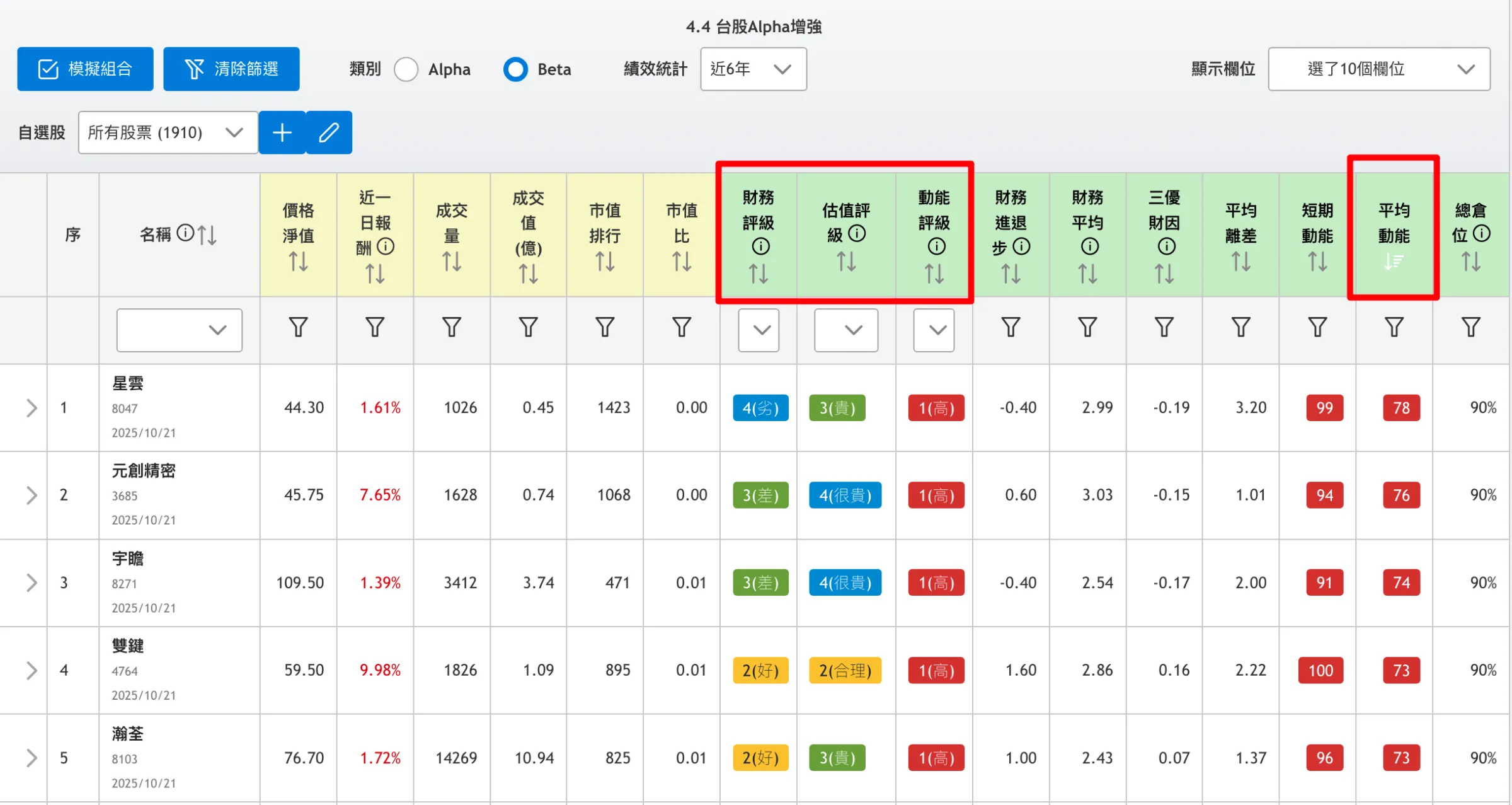This screenshot has width=1512, height=805.
Task: Open the 估值評級 filter dropdown
Action: 846,330
